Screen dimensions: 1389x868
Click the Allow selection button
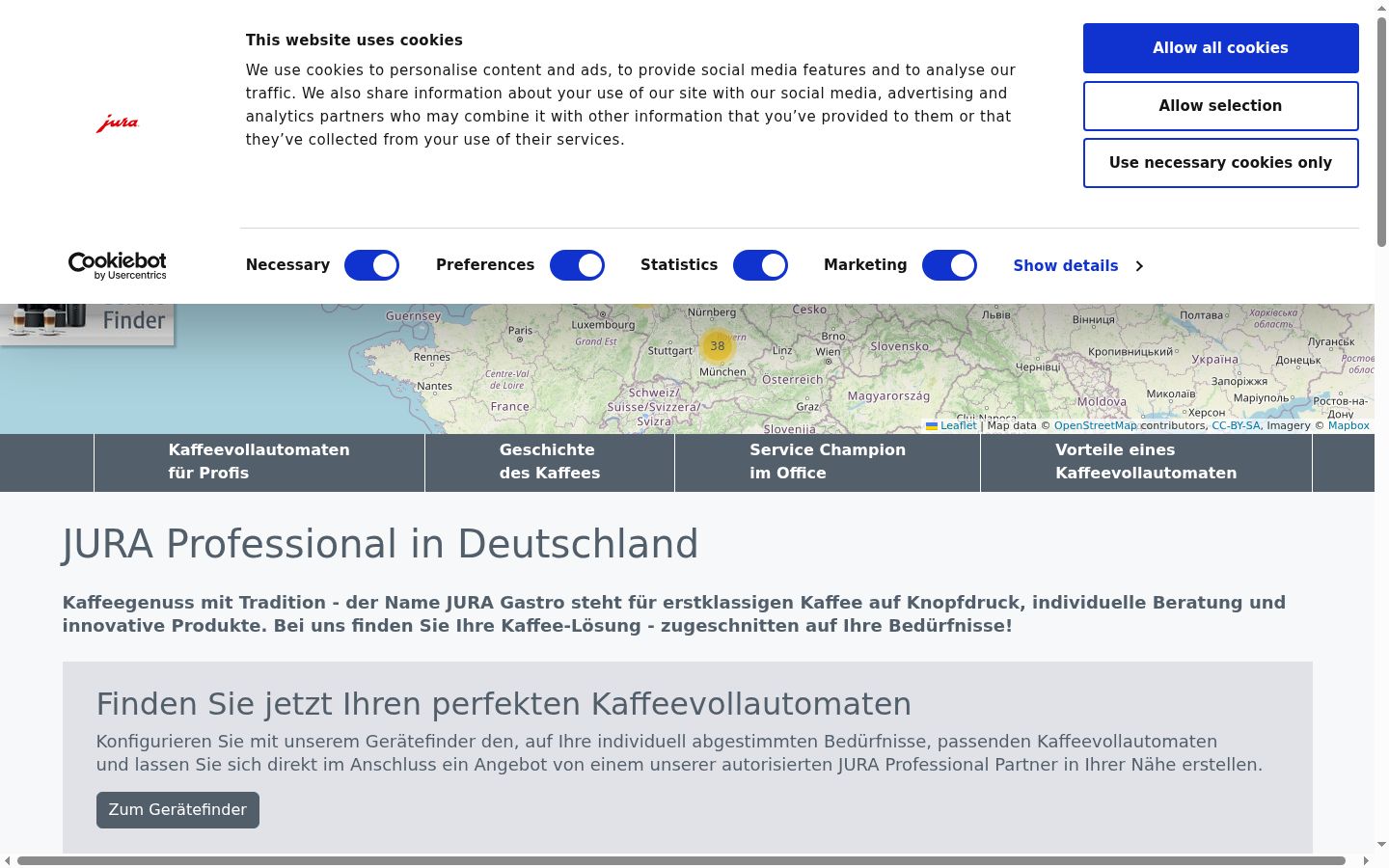1220,106
